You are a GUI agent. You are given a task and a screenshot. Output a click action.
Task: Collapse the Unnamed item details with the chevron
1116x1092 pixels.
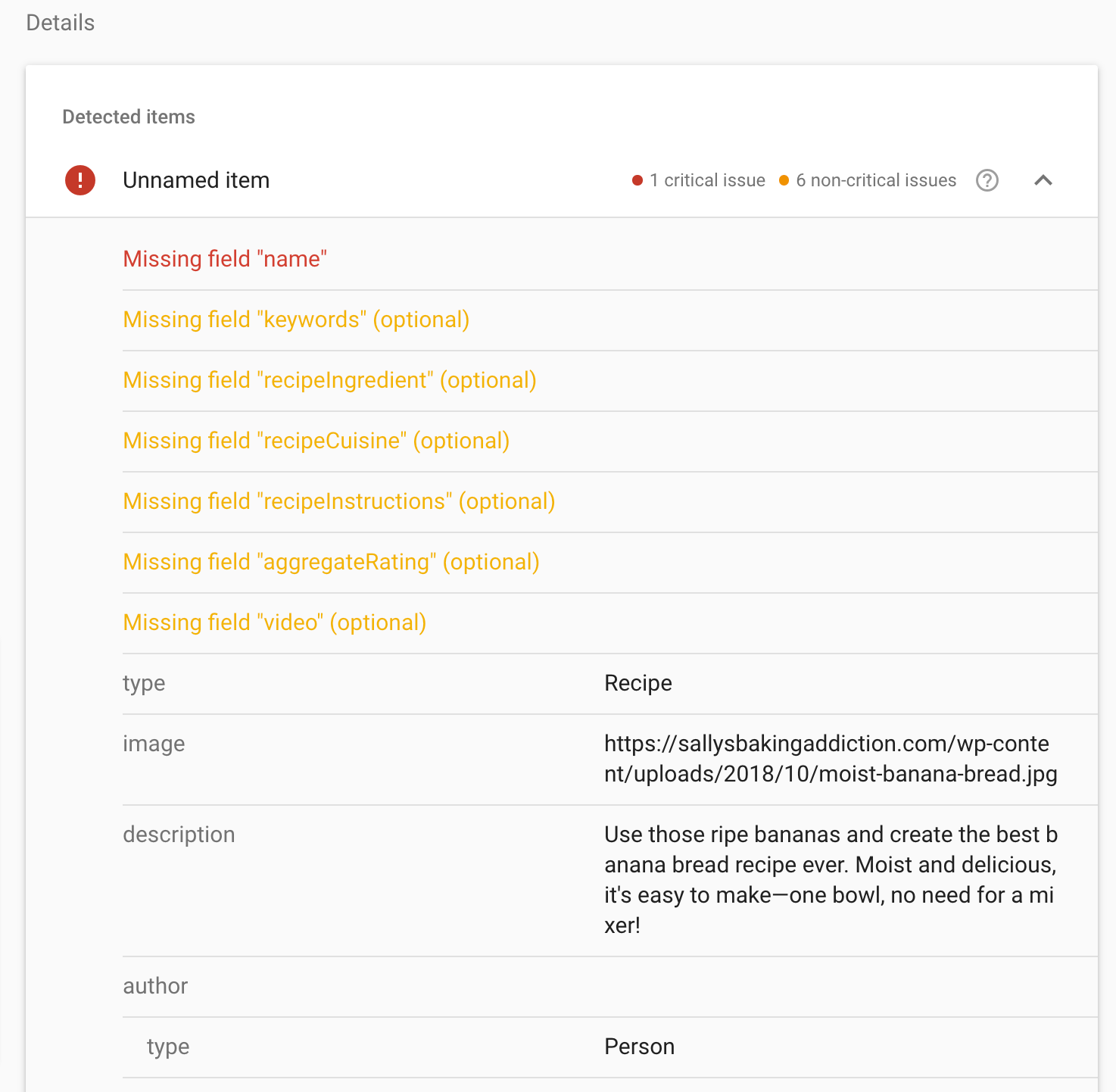(1043, 180)
